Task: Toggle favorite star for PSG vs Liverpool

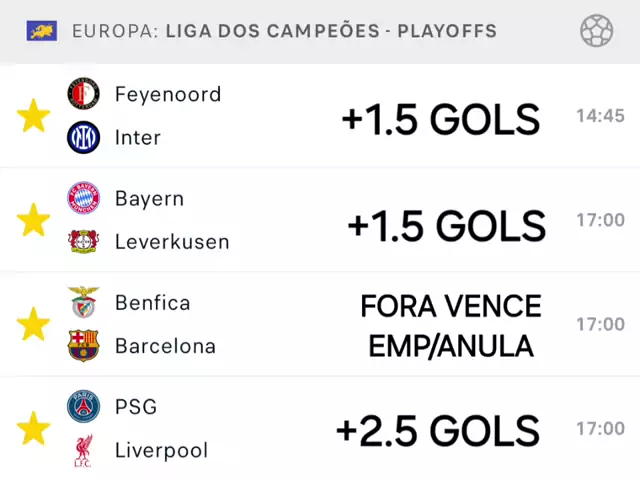Action: click(33, 428)
